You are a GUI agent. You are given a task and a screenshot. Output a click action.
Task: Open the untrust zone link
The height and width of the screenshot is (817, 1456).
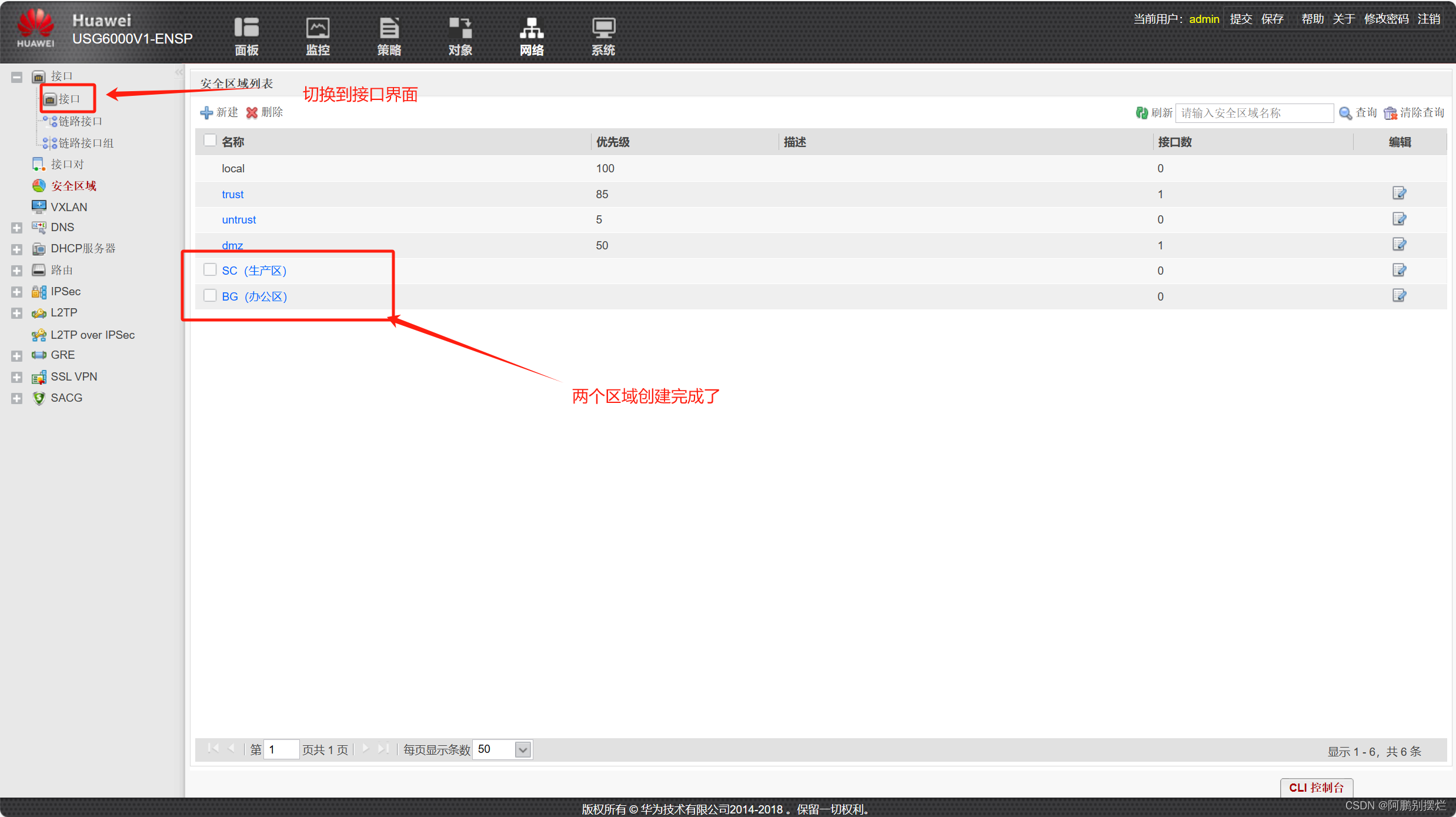(239, 219)
